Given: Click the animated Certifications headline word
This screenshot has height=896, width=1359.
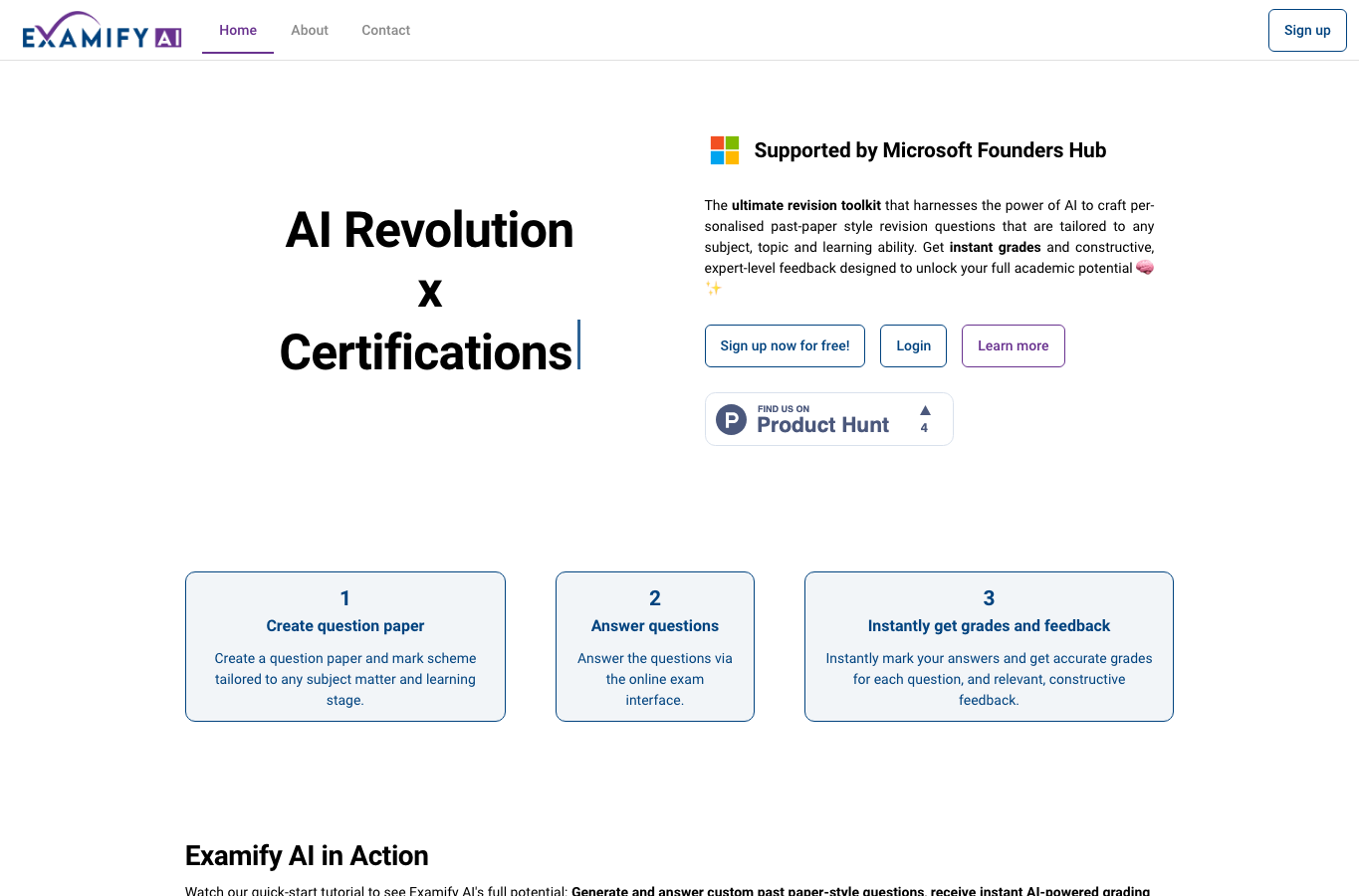Looking at the screenshot, I should (426, 352).
